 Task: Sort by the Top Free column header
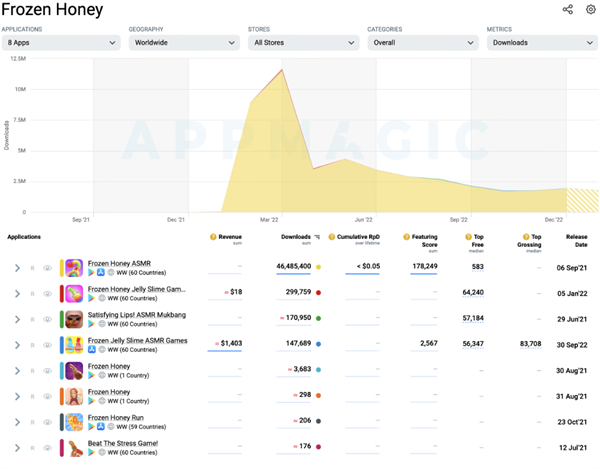click(478, 241)
